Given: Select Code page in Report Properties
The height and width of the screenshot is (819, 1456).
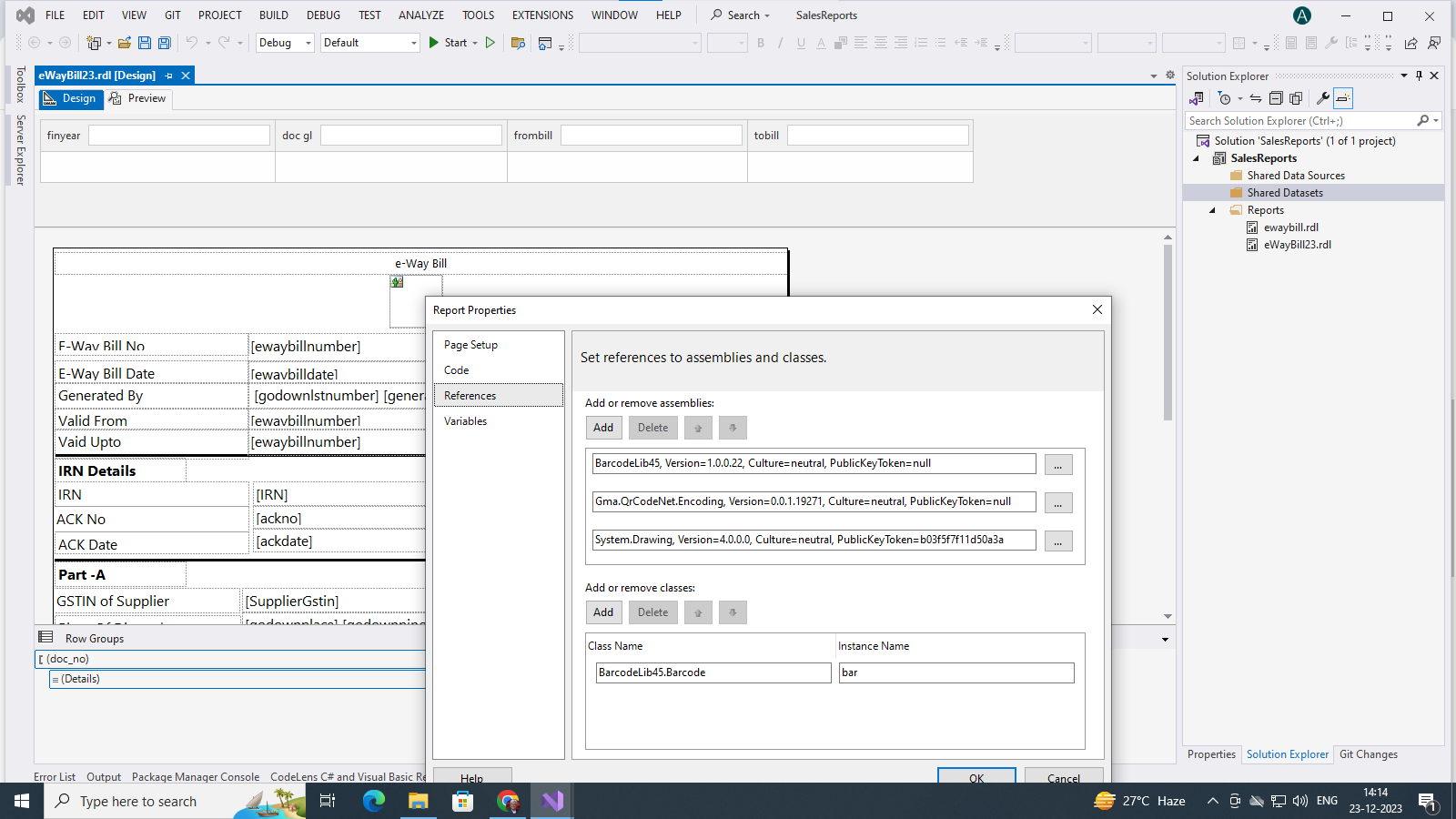Looking at the screenshot, I should (499, 370).
